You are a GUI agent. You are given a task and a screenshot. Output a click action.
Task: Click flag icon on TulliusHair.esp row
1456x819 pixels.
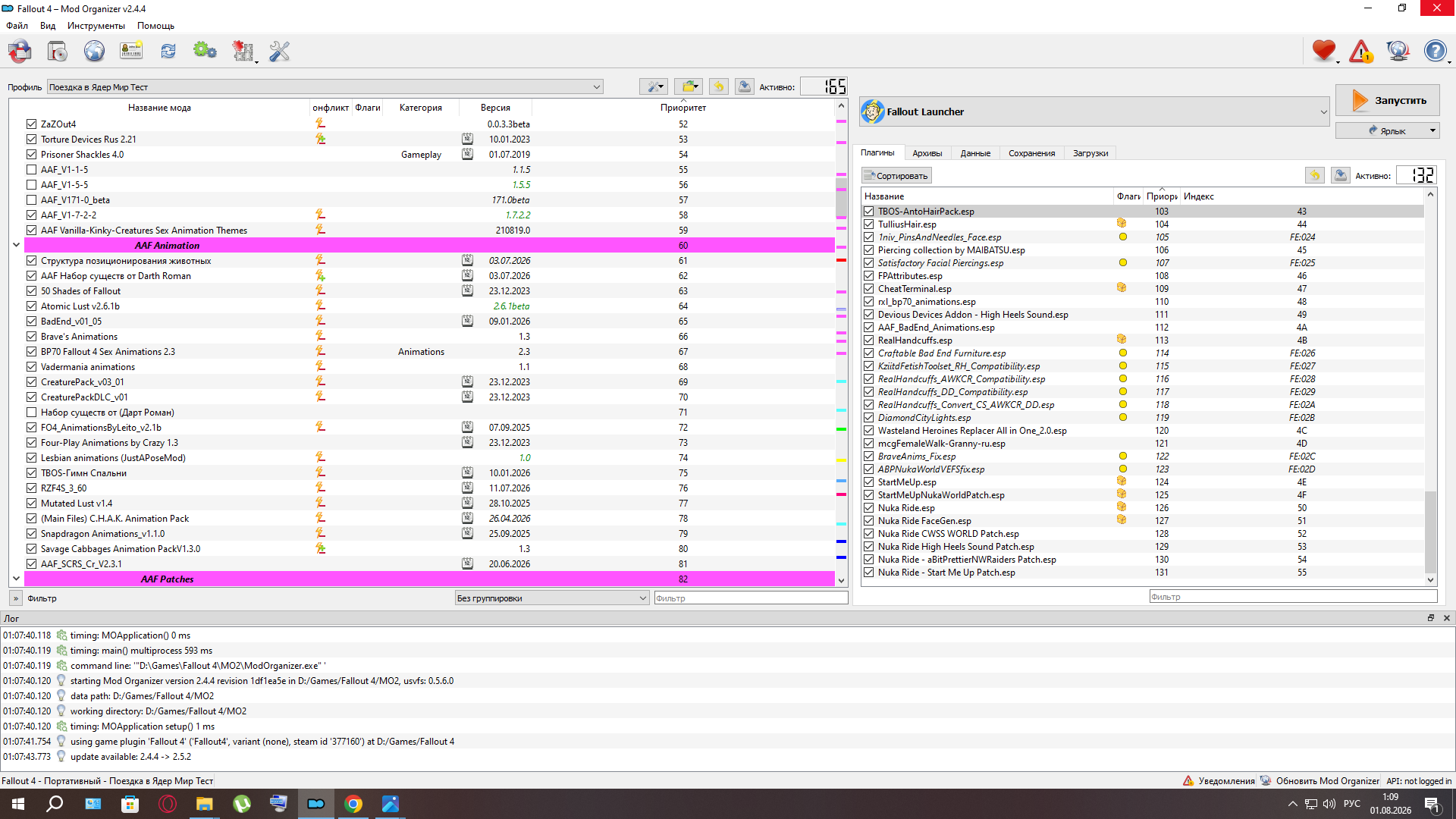1122,224
